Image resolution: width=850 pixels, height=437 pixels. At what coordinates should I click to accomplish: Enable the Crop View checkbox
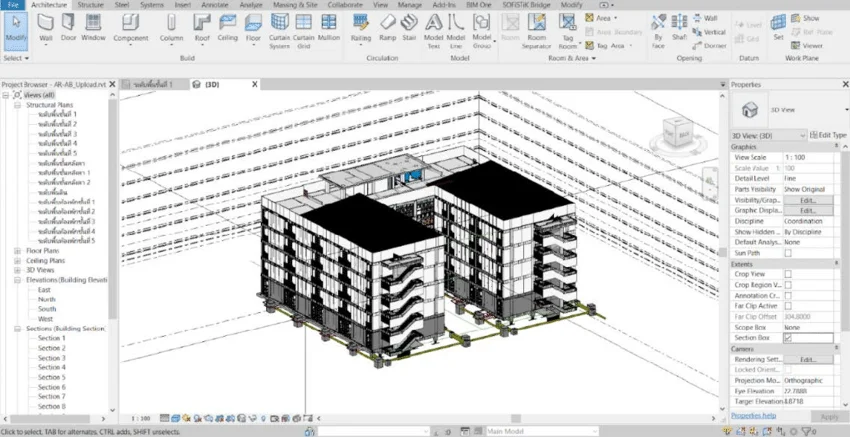788,274
